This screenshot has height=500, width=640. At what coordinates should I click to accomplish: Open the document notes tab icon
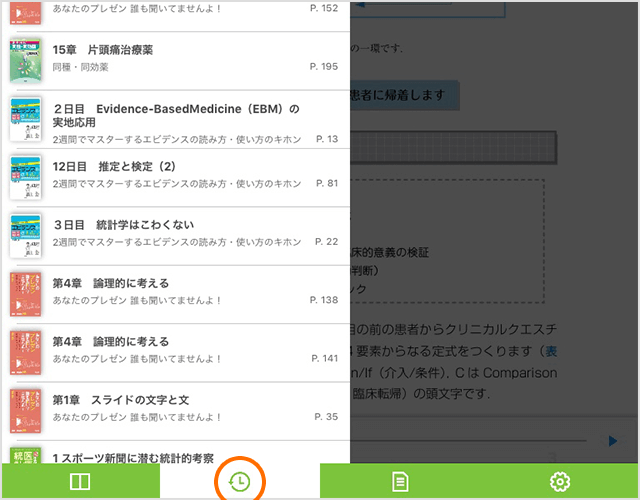[x=400, y=482]
